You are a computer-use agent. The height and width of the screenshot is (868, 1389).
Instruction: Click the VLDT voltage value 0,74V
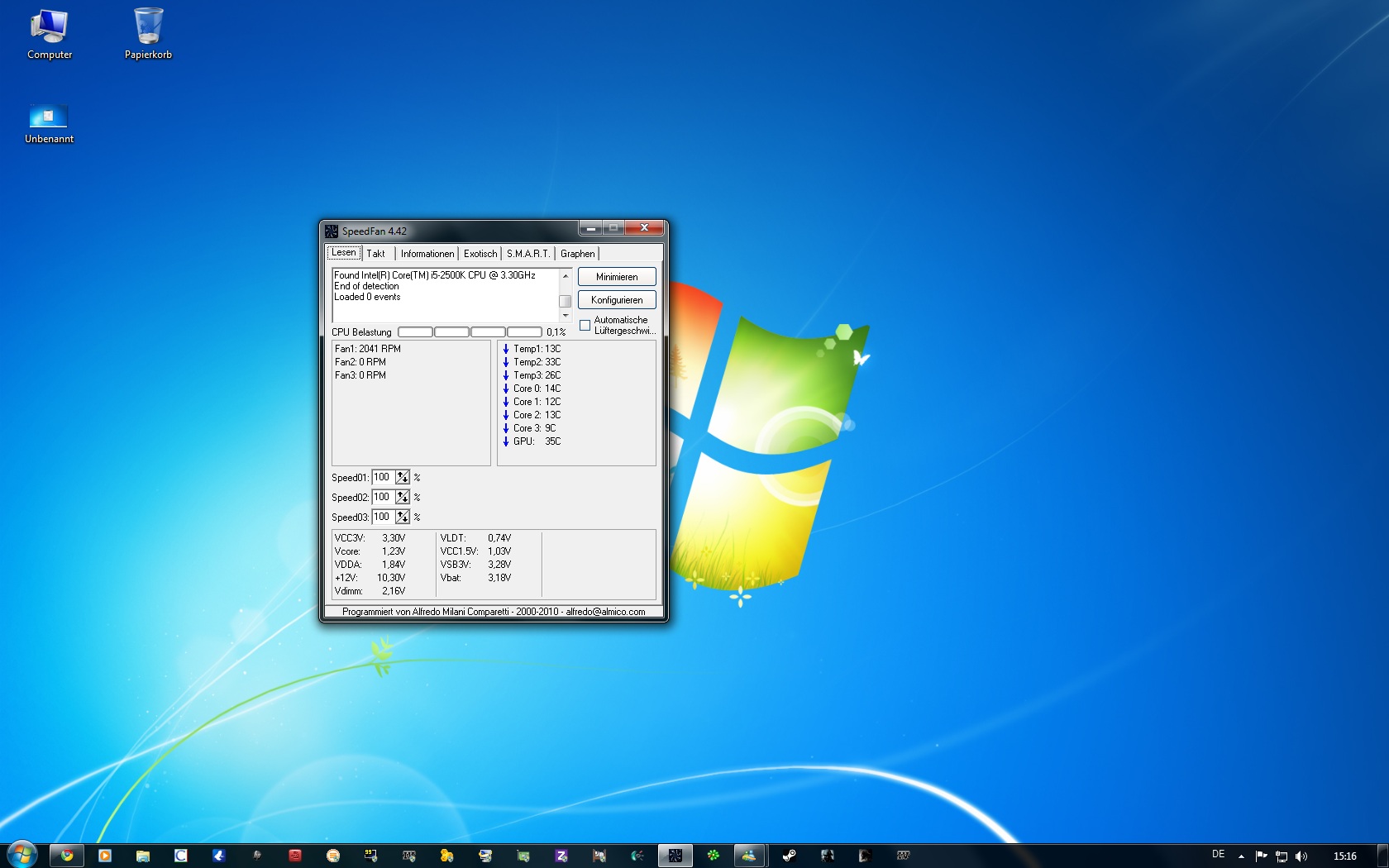[499, 538]
